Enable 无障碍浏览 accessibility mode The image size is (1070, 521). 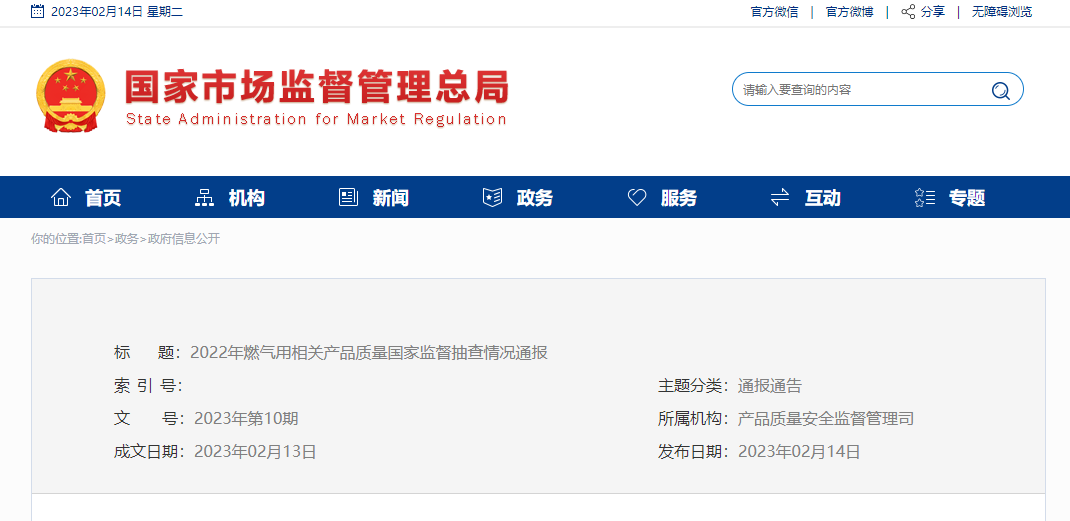point(1002,12)
